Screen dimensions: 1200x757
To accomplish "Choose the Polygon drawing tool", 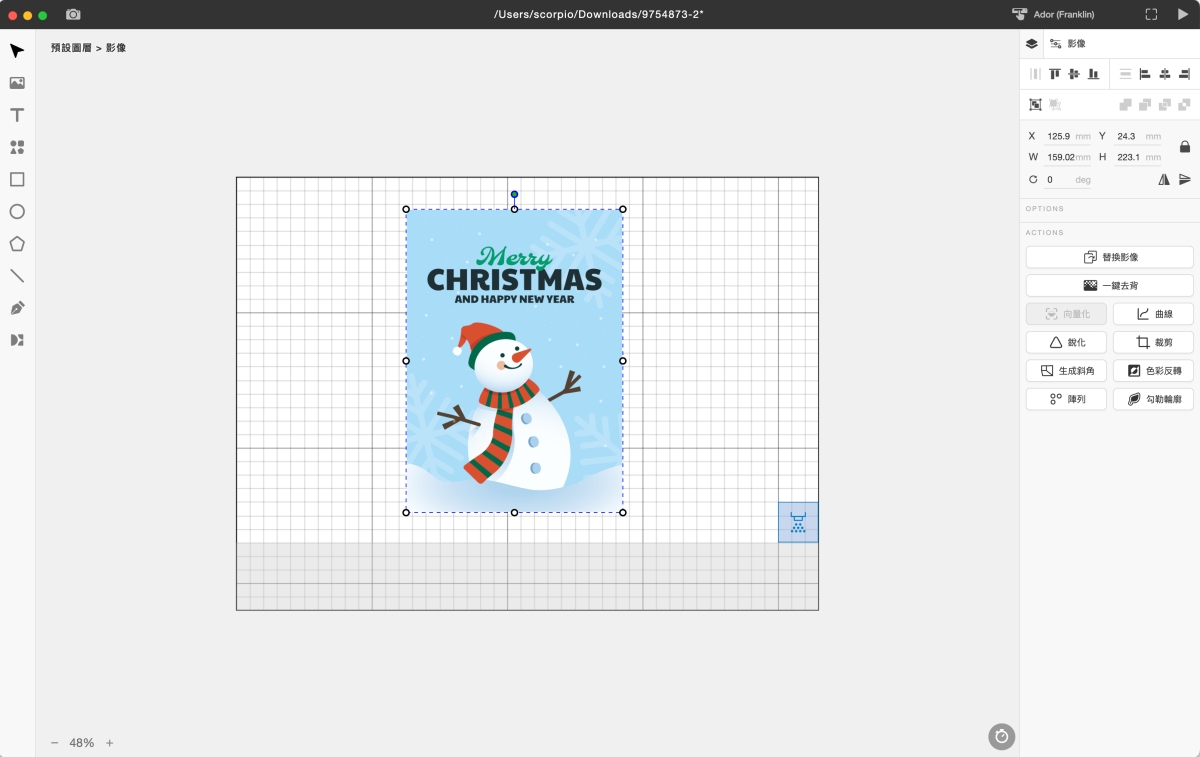I will (17, 244).
